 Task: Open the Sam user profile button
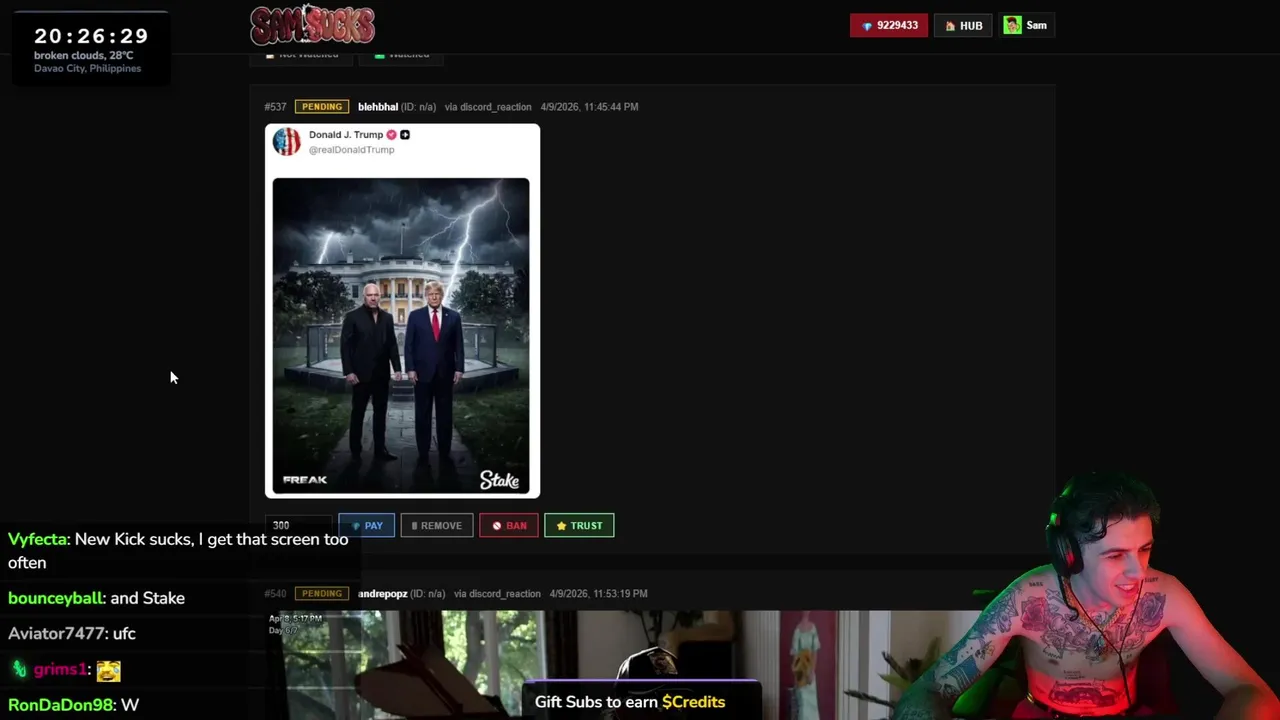1026,25
